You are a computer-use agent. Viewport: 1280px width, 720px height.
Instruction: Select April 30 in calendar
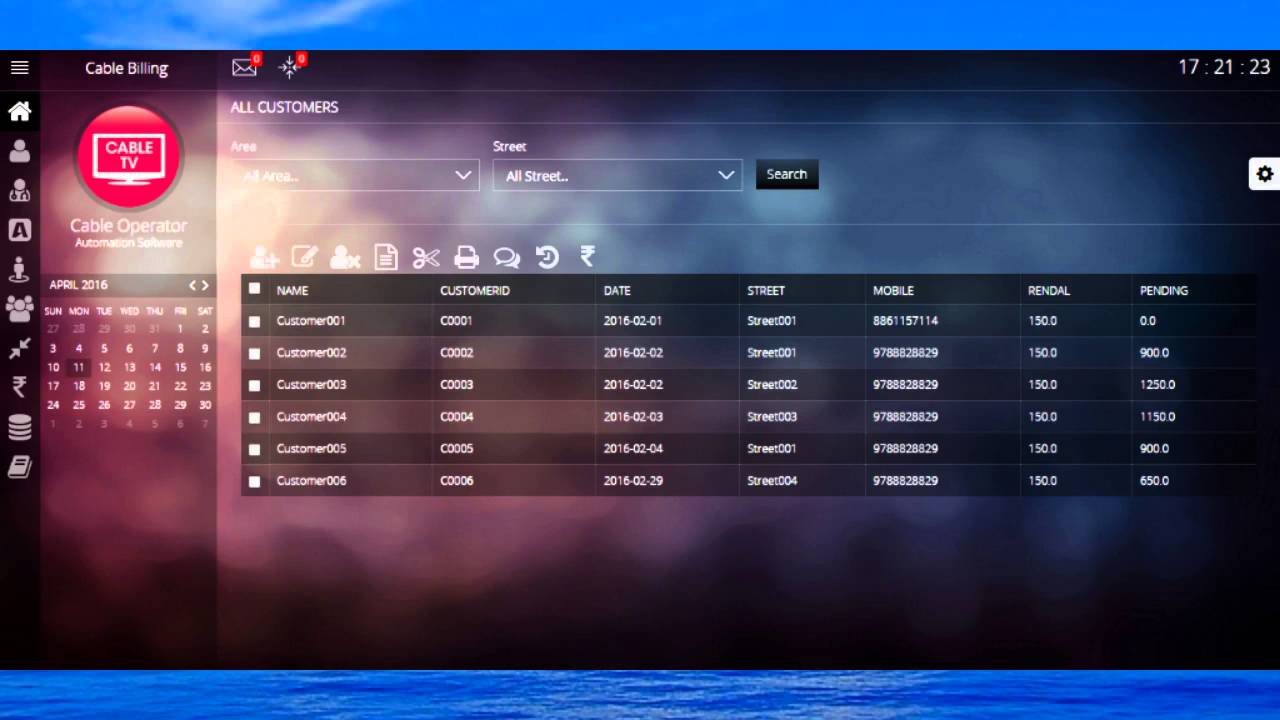point(205,405)
